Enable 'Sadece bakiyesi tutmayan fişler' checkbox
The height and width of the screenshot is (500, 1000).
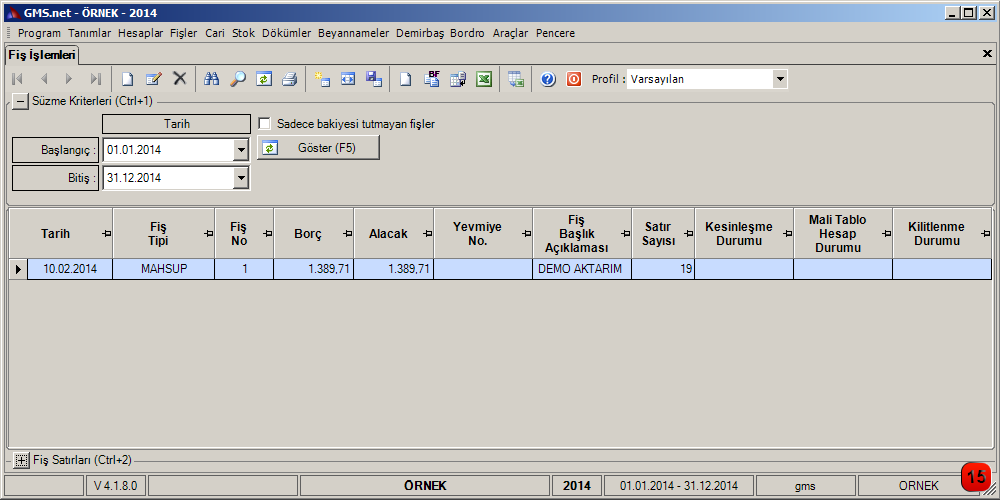(265, 124)
